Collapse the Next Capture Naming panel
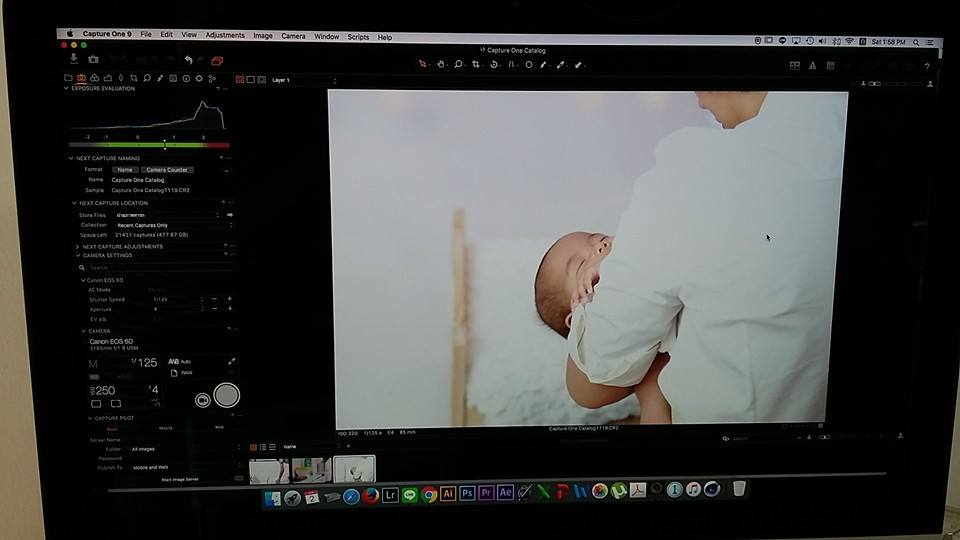 71,158
